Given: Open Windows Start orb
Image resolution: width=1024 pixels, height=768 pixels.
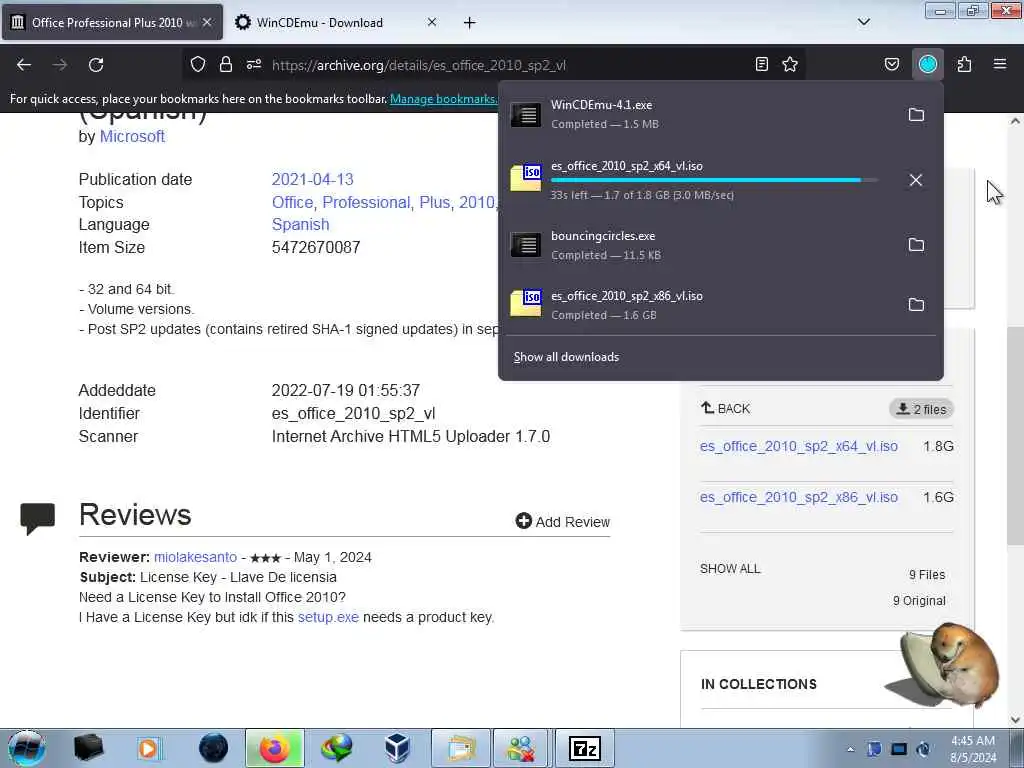Looking at the screenshot, I should pyautogui.click(x=27, y=748).
